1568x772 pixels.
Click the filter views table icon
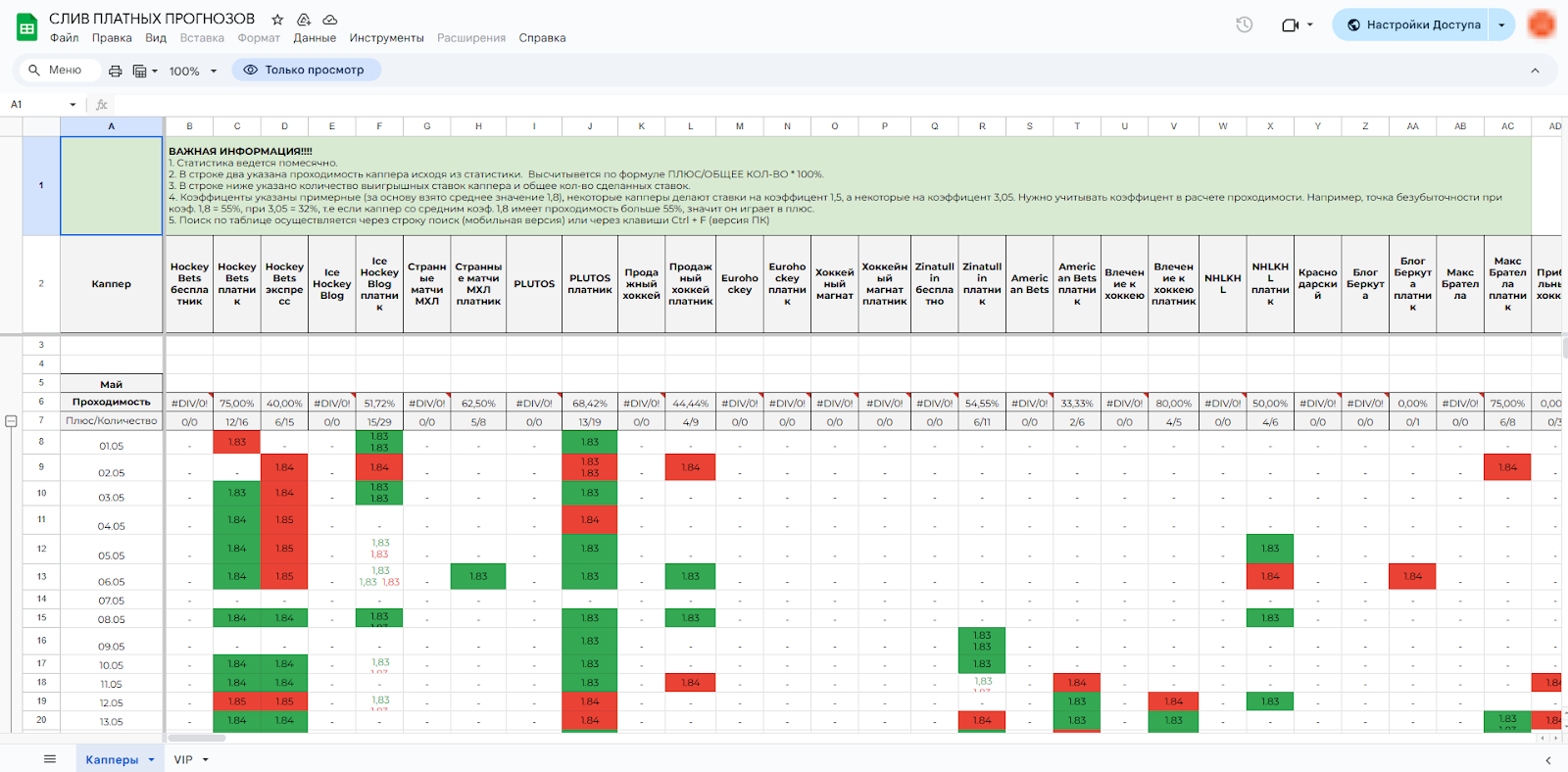click(x=139, y=71)
